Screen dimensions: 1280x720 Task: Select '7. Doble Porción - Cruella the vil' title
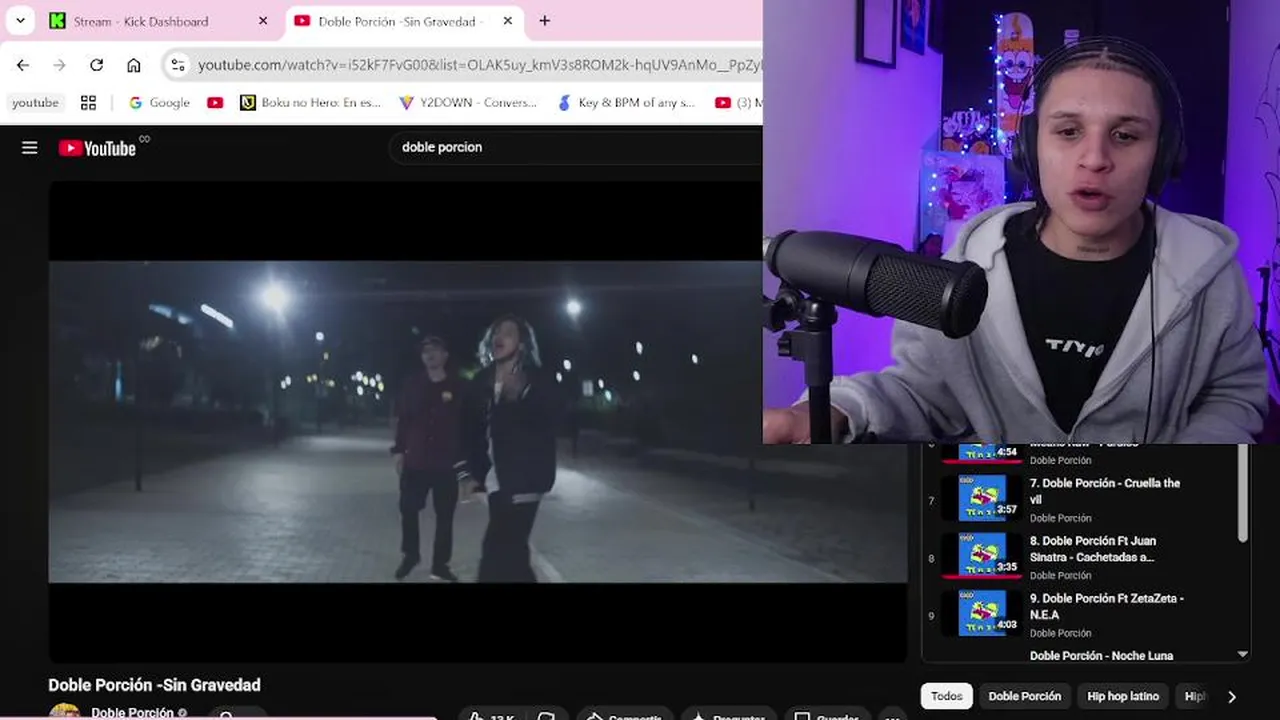point(1105,491)
